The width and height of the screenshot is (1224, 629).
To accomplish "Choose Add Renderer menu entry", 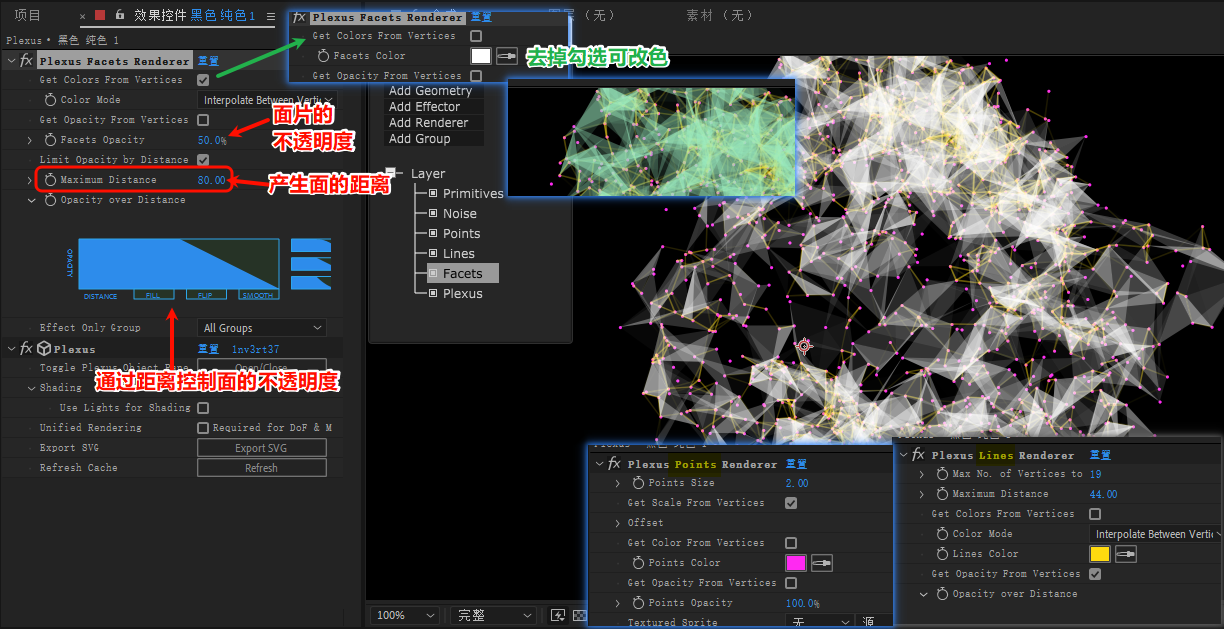I will click(435, 123).
